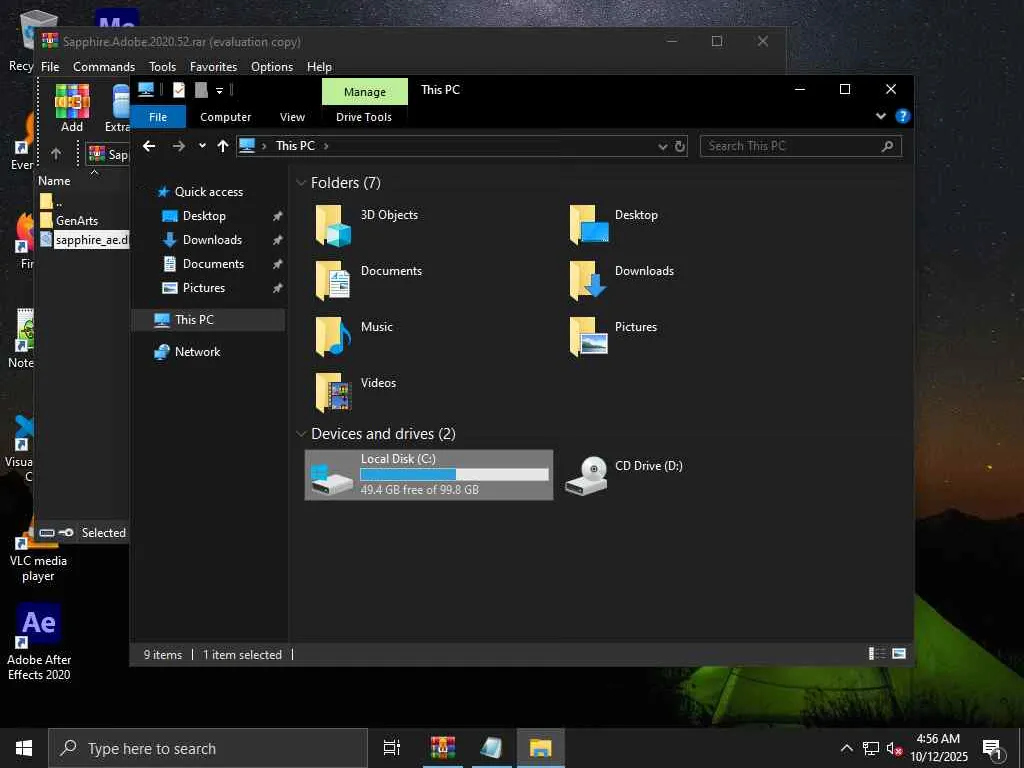Click the Name column header in WinRAR
1024x768 pixels.
click(54, 181)
